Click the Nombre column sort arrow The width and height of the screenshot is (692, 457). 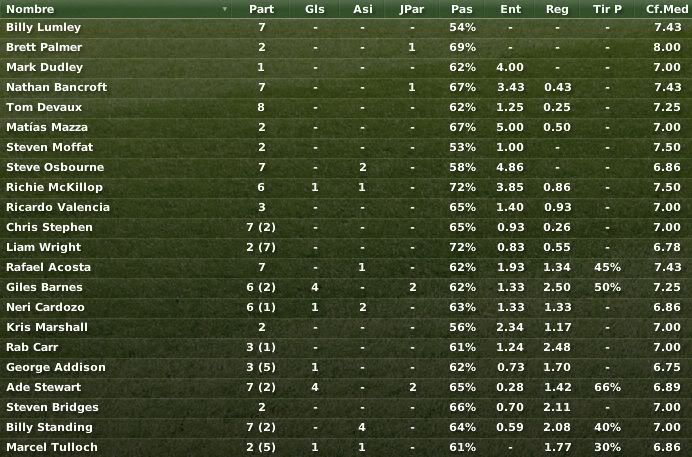point(225,9)
